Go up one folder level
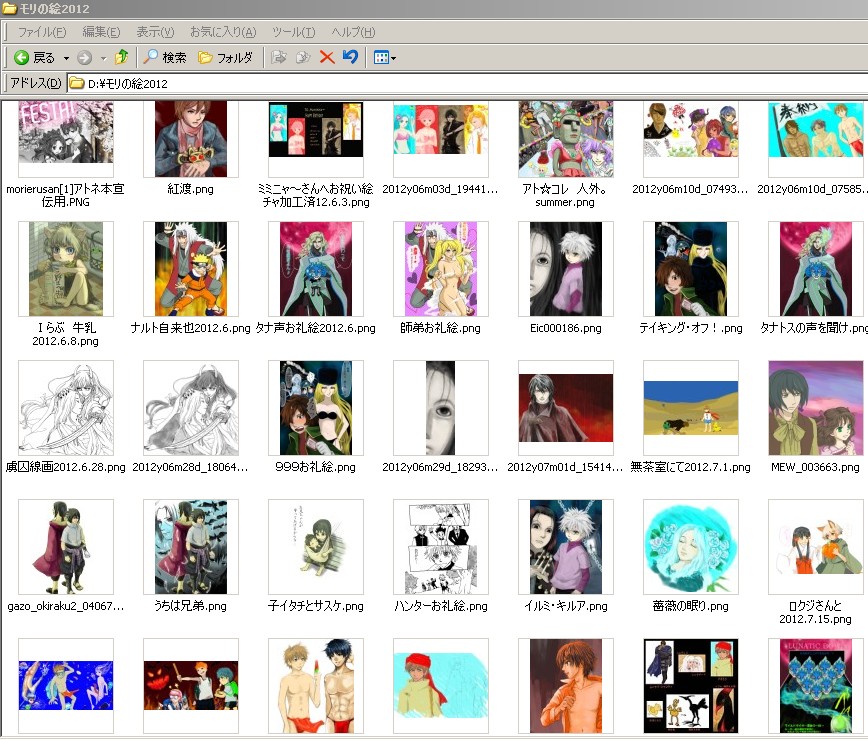This screenshot has height=740, width=868. coord(121,57)
